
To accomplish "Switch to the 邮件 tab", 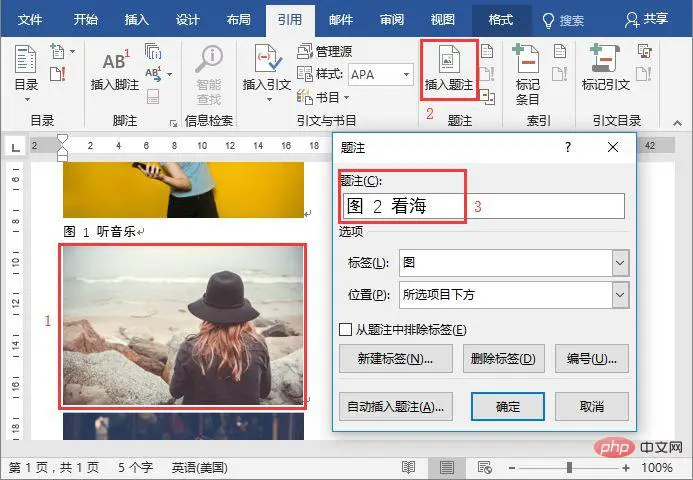I will pyautogui.click(x=341, y=19).
